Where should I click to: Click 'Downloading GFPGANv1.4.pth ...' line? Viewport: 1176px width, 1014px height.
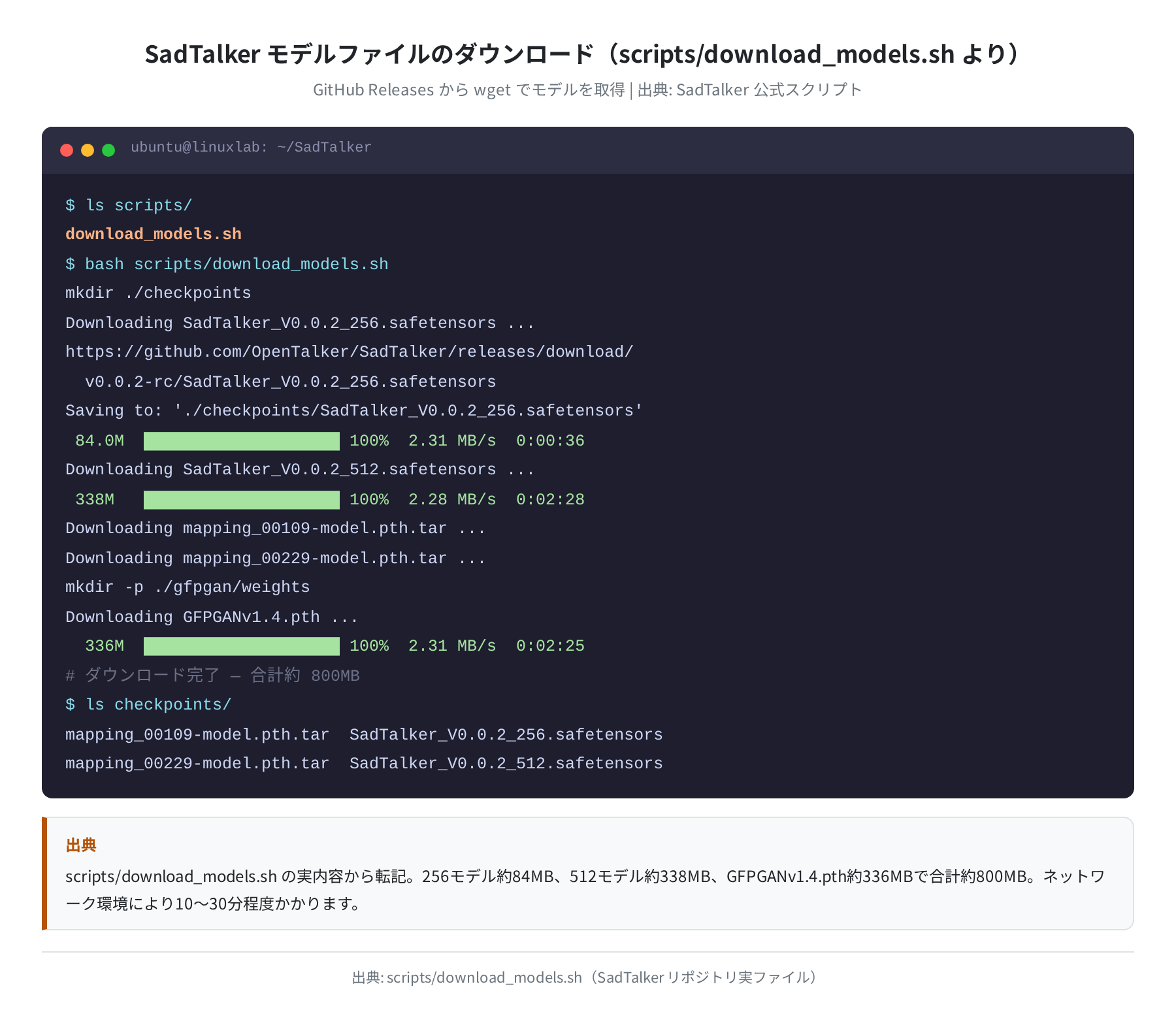tap(212, 617)
